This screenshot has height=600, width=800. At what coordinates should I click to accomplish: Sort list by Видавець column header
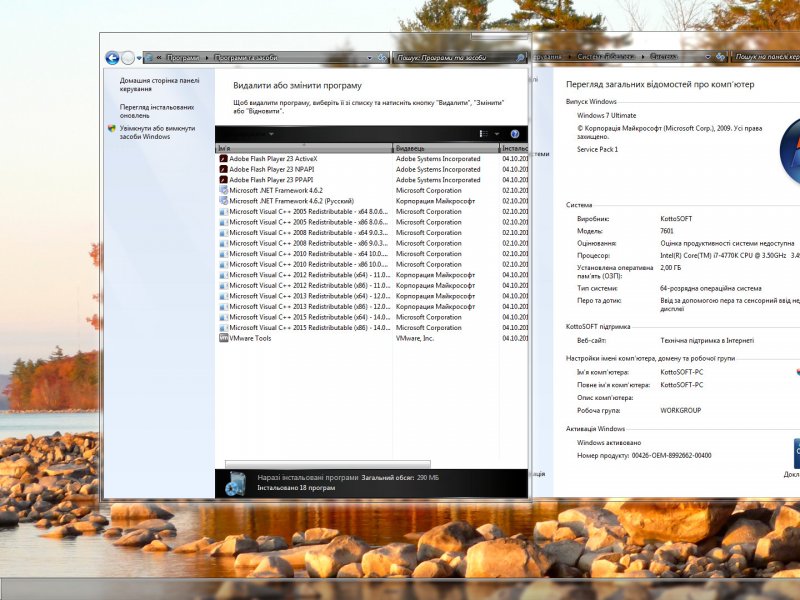(446, 148)
